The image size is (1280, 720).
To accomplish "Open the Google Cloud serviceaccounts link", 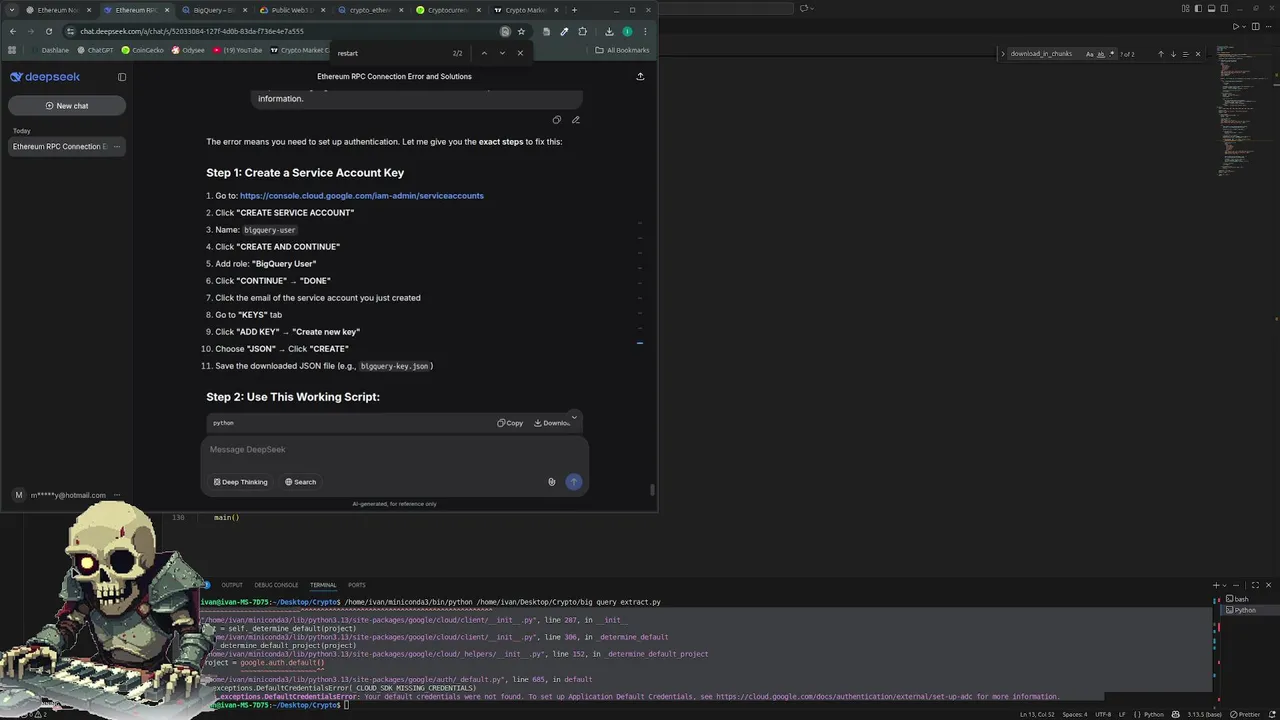I will [x=361, y=196].
